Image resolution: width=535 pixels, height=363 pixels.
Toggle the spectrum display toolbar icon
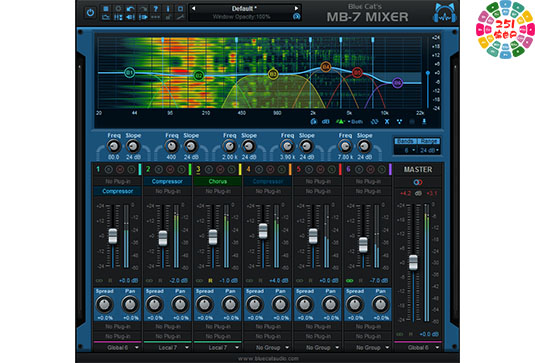pos(106,17)
